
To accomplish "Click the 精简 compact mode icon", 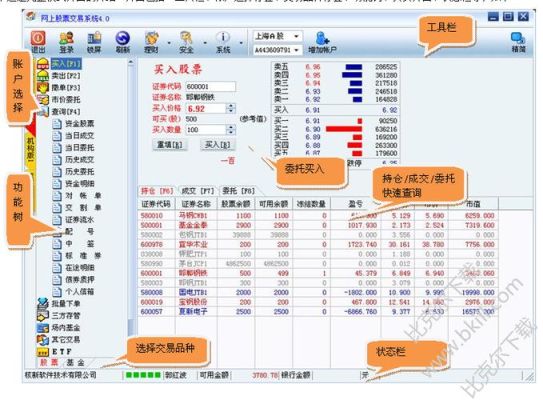I will pos(518,38).
